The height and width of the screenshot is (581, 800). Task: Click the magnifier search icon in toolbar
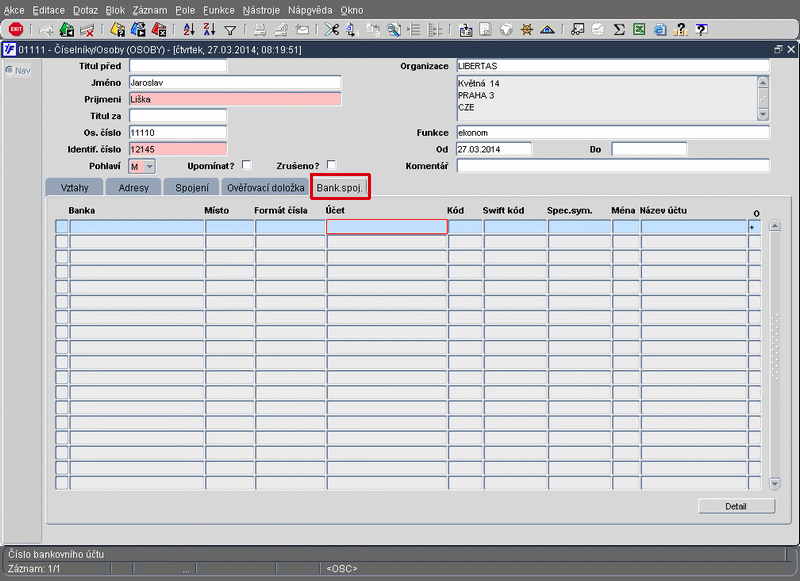(x=393, y=30)
